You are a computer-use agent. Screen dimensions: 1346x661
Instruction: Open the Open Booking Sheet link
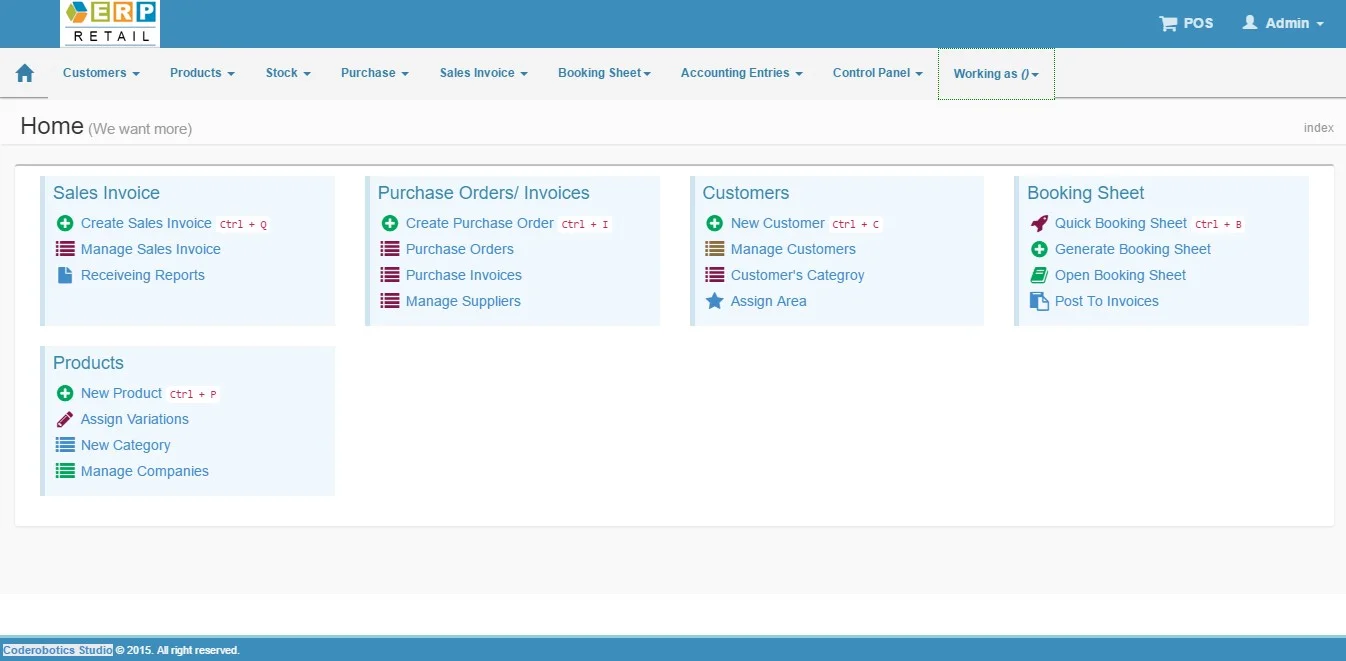click(x=1121, y=275)
